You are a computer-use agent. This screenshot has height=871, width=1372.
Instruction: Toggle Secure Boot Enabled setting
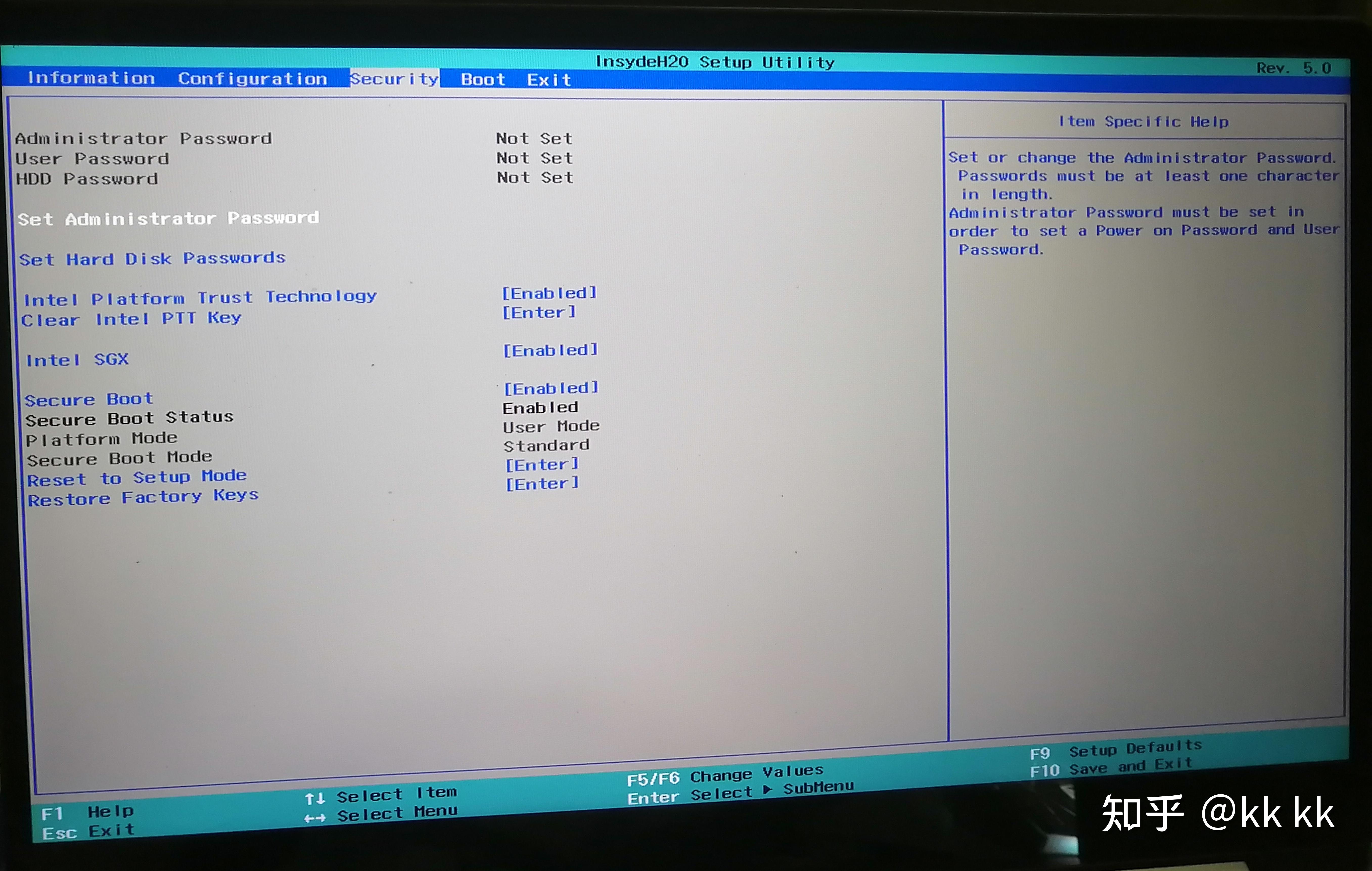(551, 388)
